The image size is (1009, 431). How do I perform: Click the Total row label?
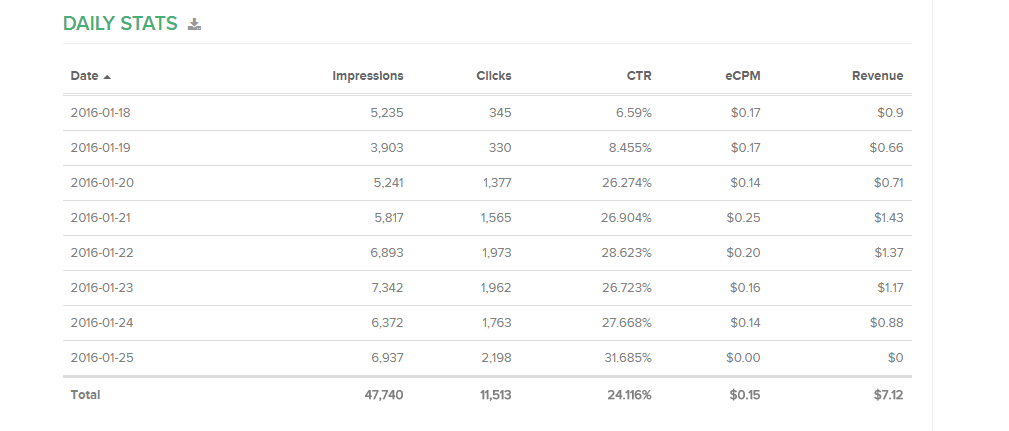tap(85, 395)
